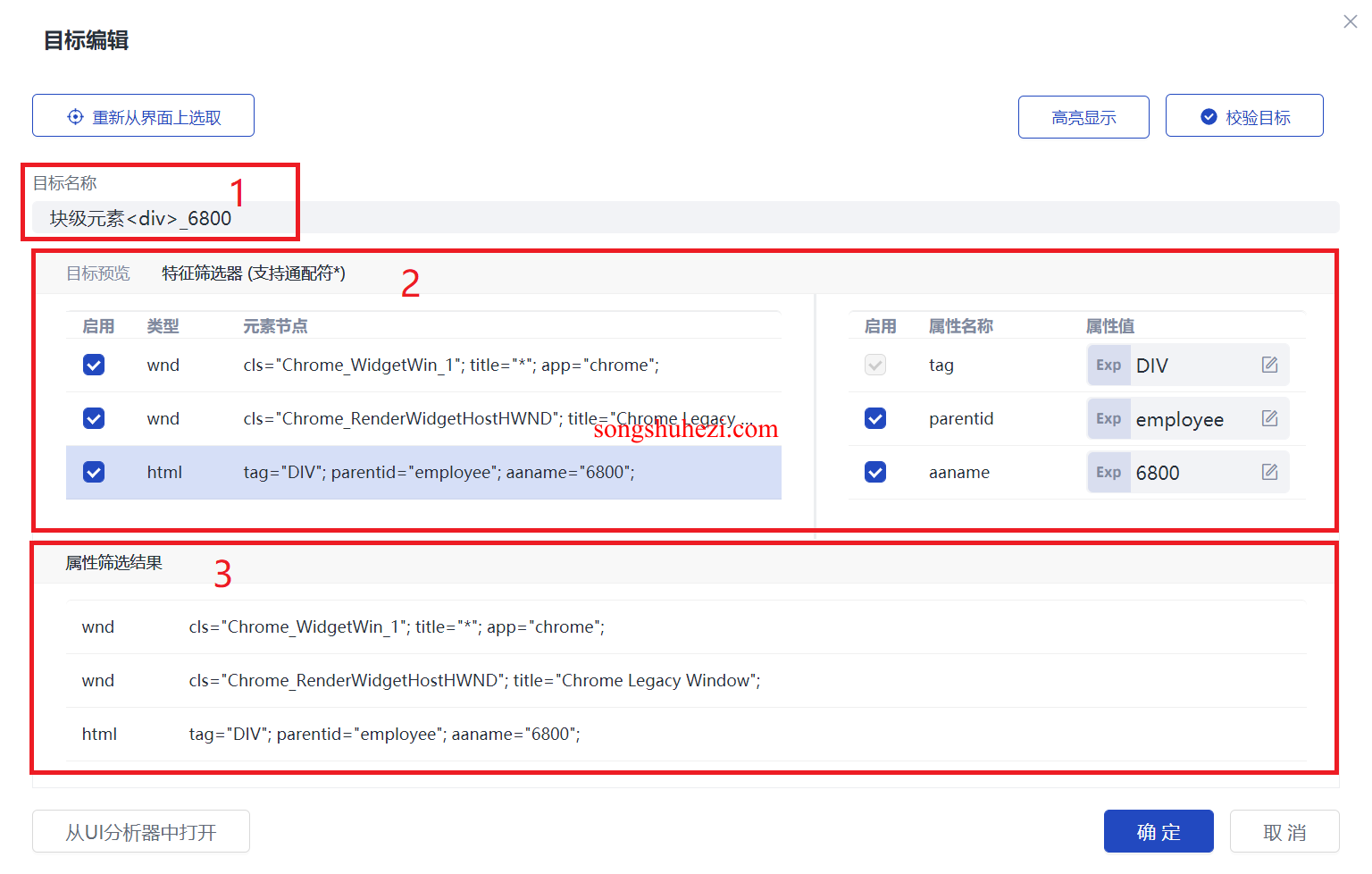Click the 目标名称 label
The width and height of the screenshot is (1372, 874).
point(65,183)
